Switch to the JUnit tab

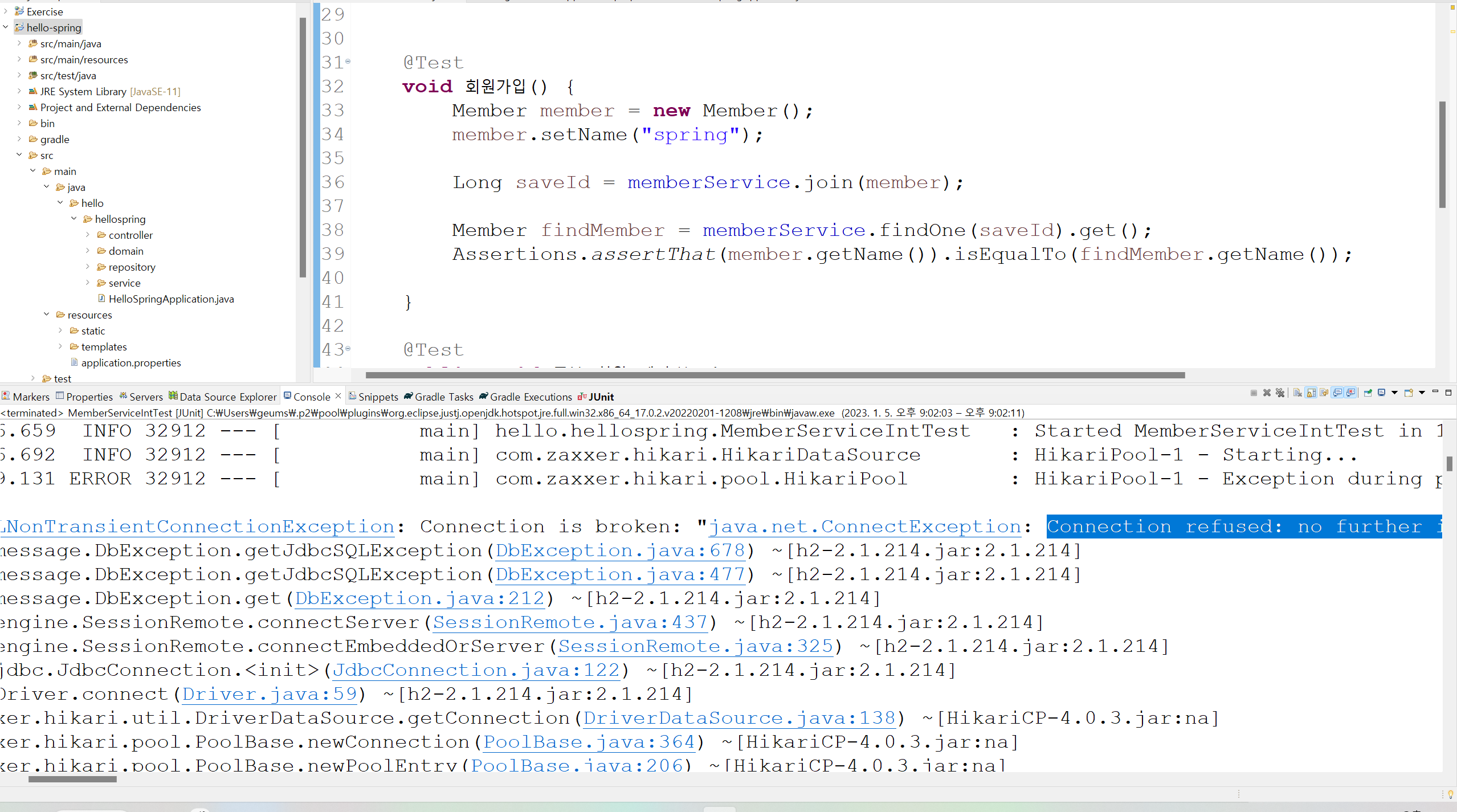click(595, 397)
